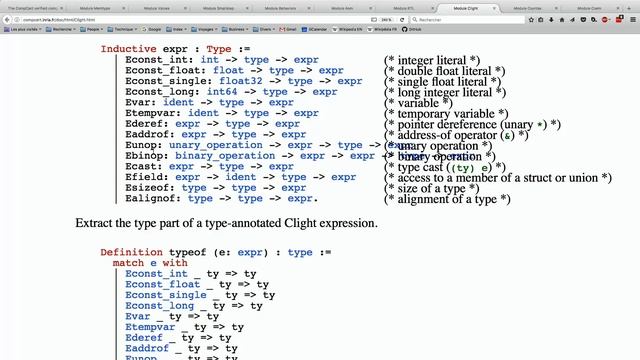The height and width of the screenshot is (360, 640).
Task: Click Econst_int in the typeof match
Action: click(156, 273)
